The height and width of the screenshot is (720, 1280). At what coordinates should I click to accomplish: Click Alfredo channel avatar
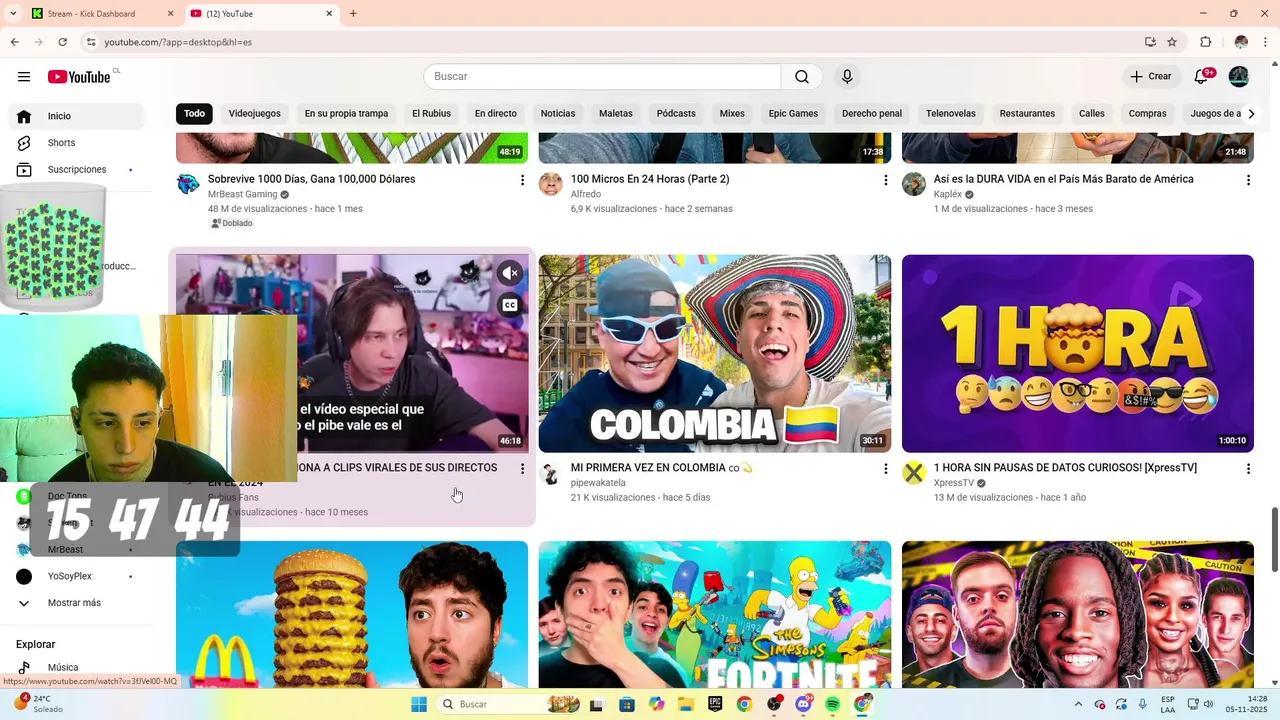551,184
